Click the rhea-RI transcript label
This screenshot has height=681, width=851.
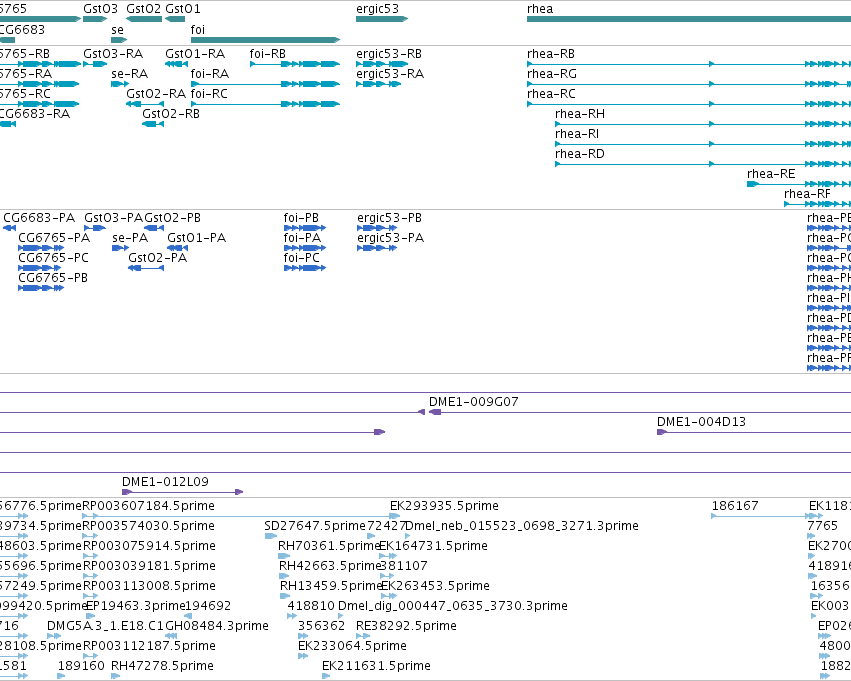[x=577, y=134]
